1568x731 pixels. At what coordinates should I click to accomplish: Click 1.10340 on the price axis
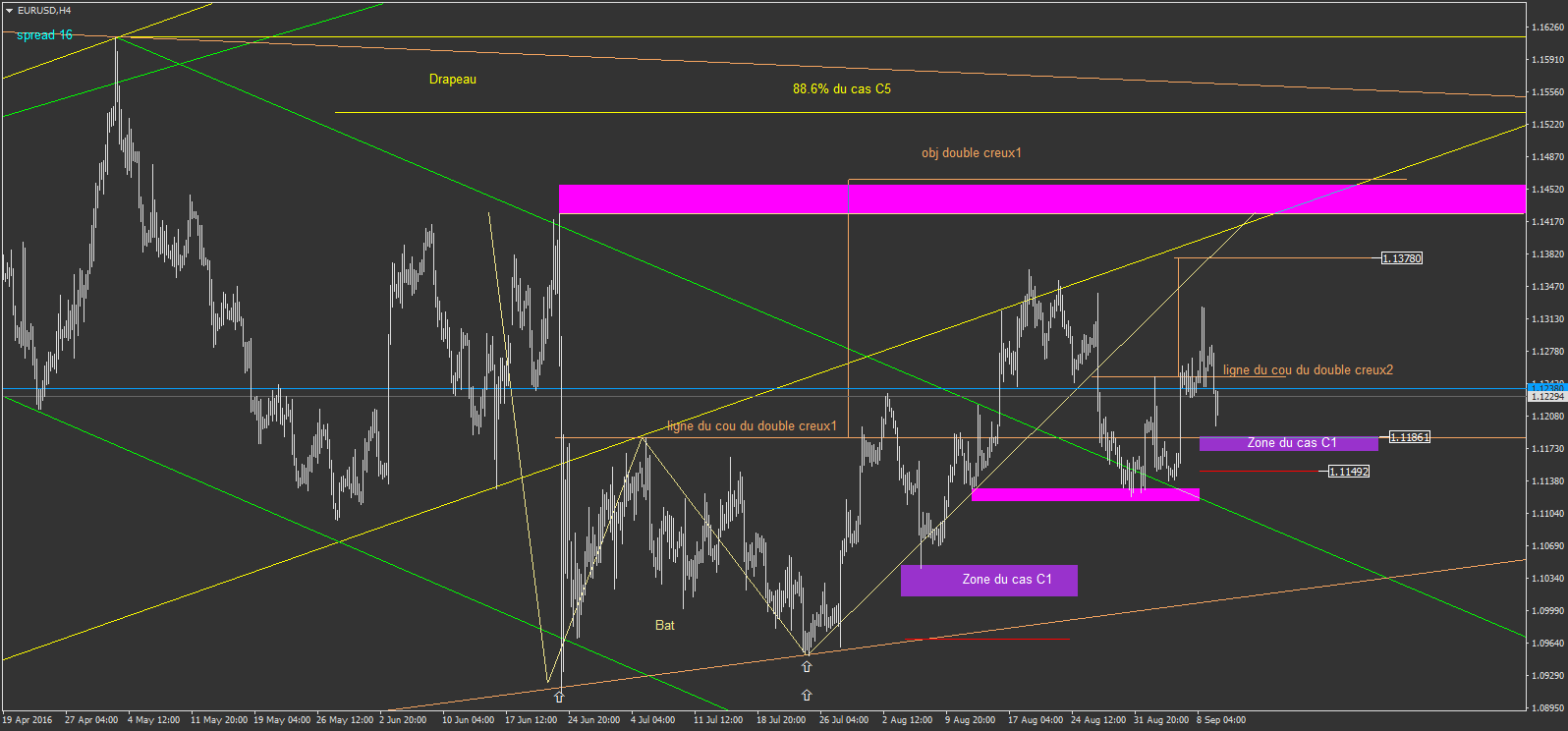(x=1547, y=579)
